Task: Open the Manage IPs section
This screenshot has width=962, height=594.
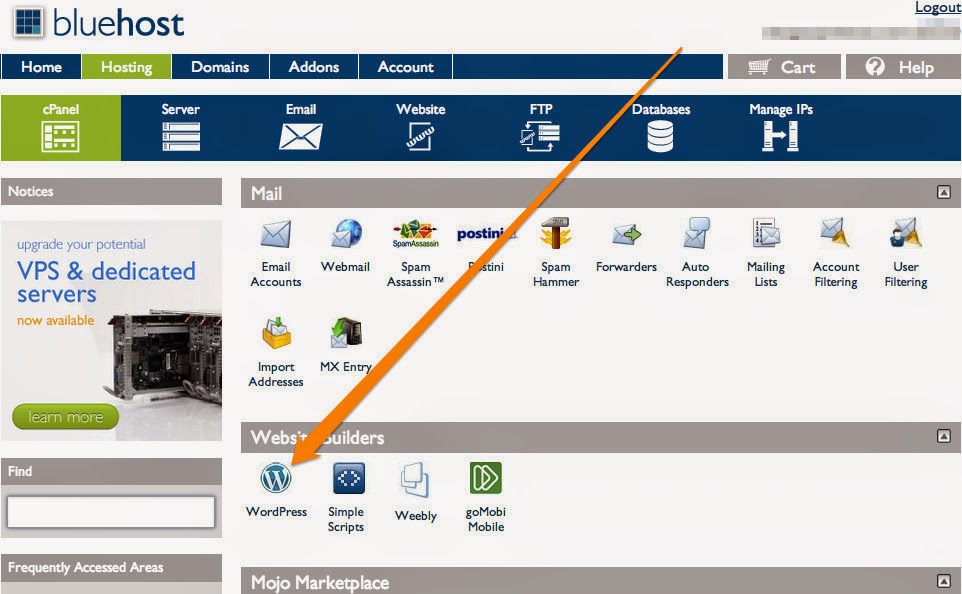Action: 780,128
